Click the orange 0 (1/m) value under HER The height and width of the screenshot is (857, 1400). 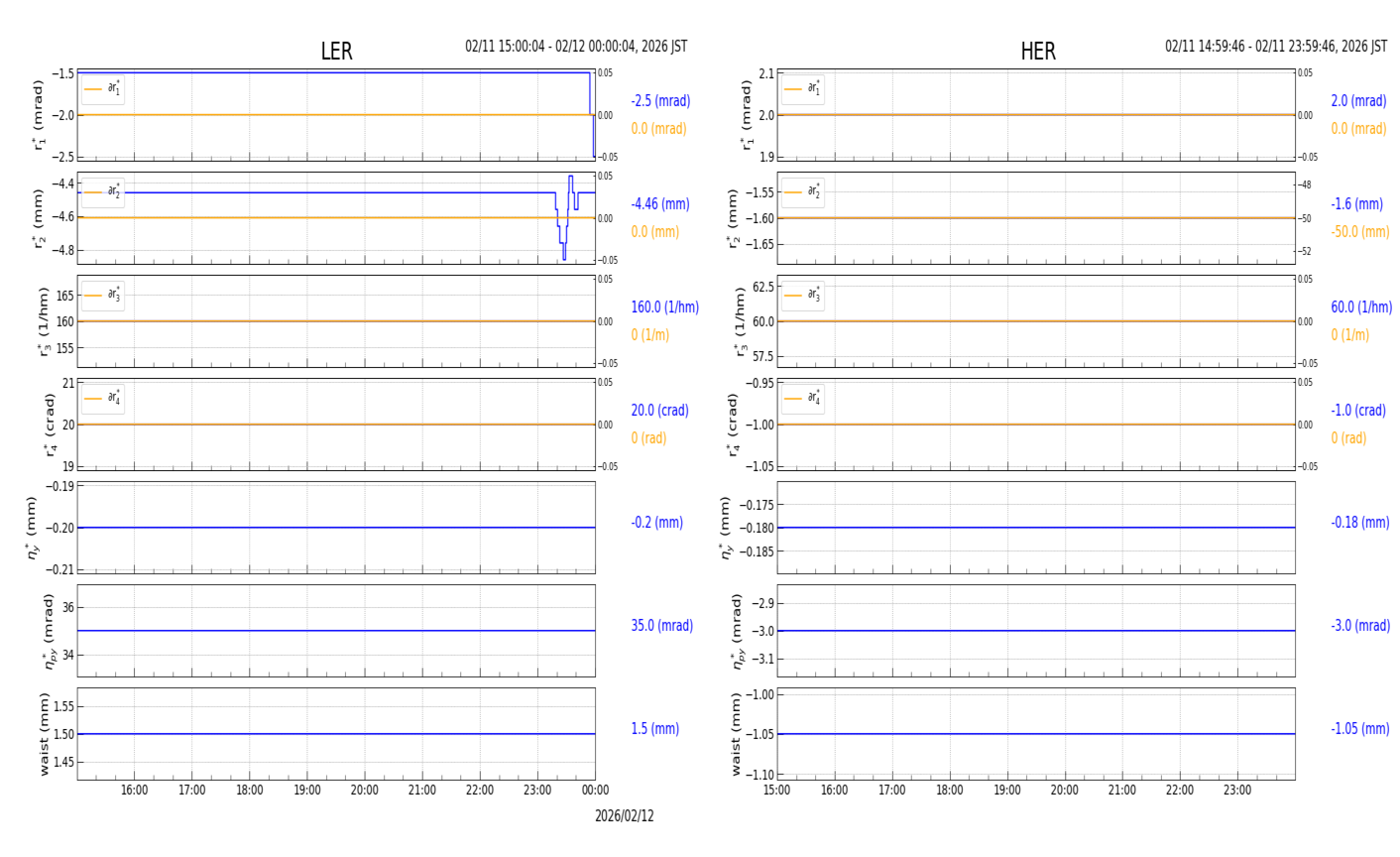click(x=1349, y=335)
